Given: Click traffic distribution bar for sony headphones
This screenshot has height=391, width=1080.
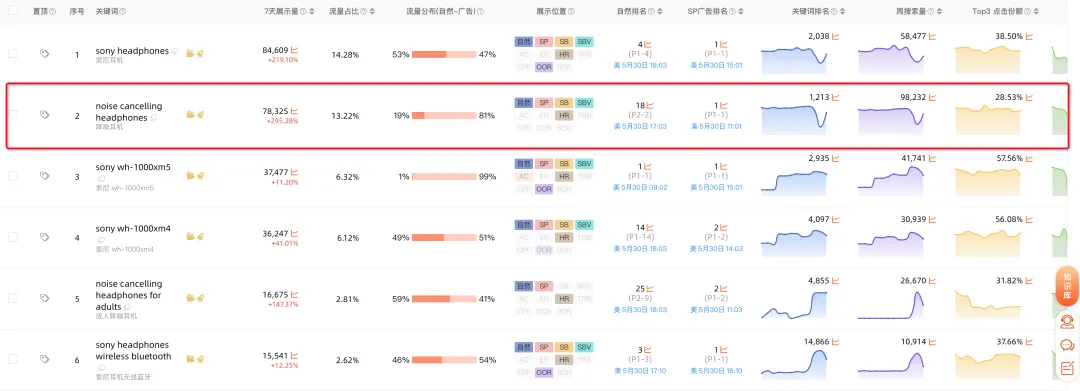Looking at the screenshot, I should tap(444, 54).
